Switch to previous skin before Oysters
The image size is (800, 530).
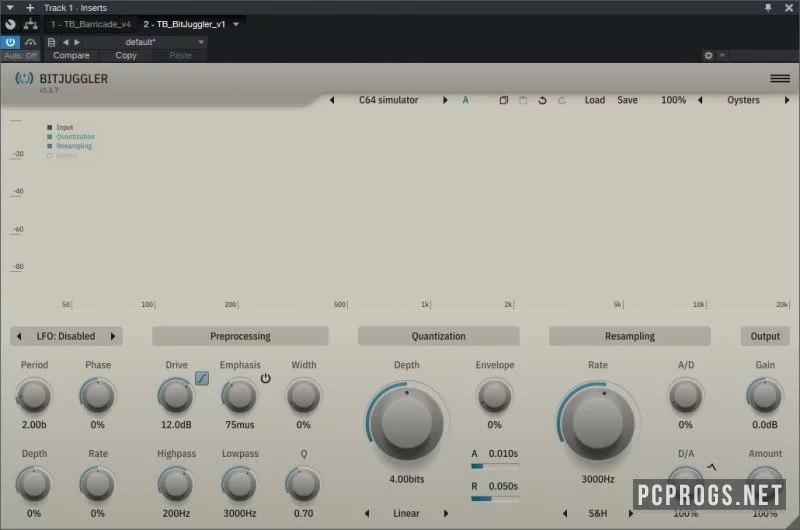(700, 100)
